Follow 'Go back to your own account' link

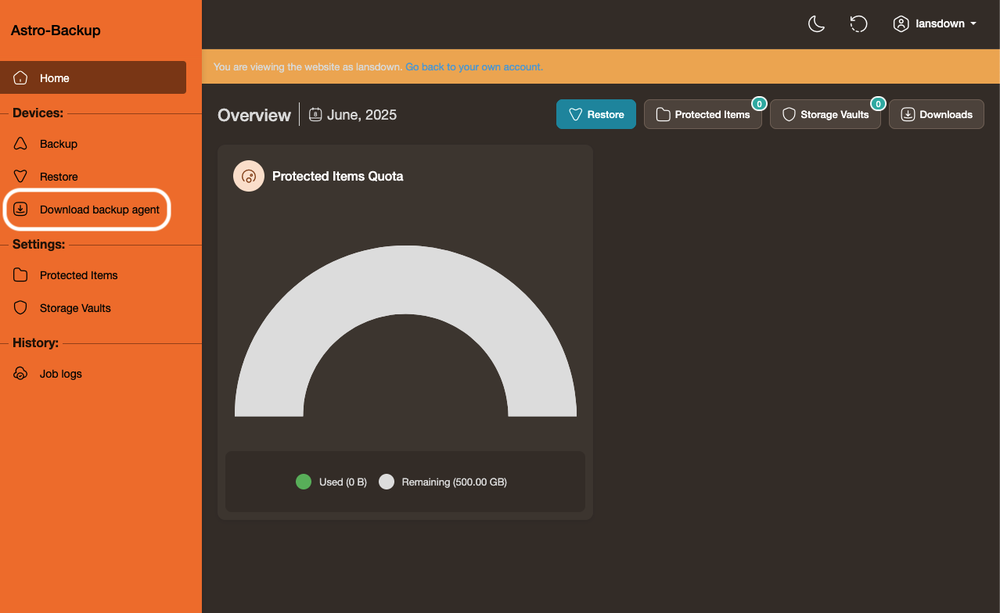tap(474, 67)
